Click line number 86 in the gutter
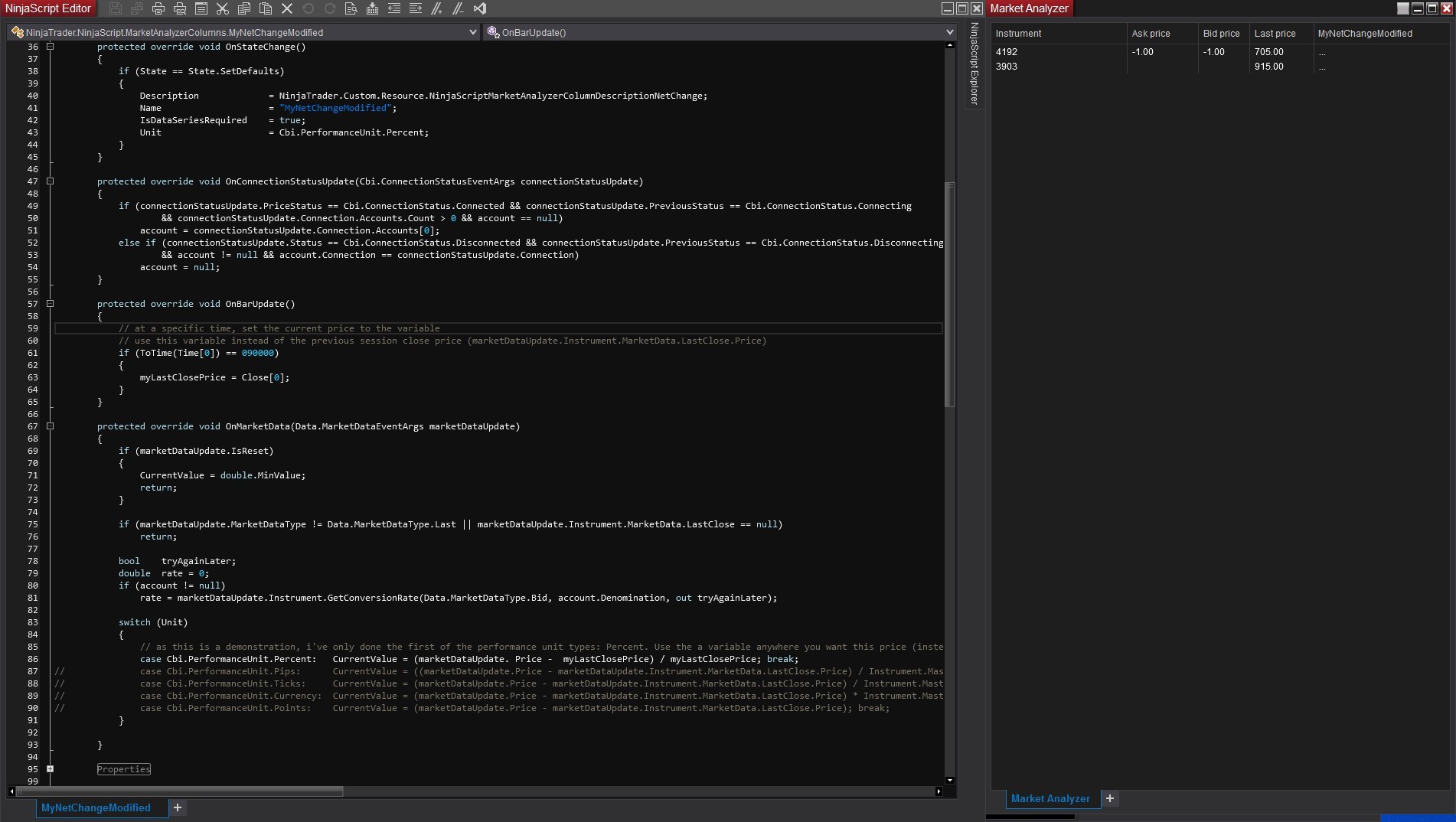This screenshot has height=822, width=1456. coord(33,659)
